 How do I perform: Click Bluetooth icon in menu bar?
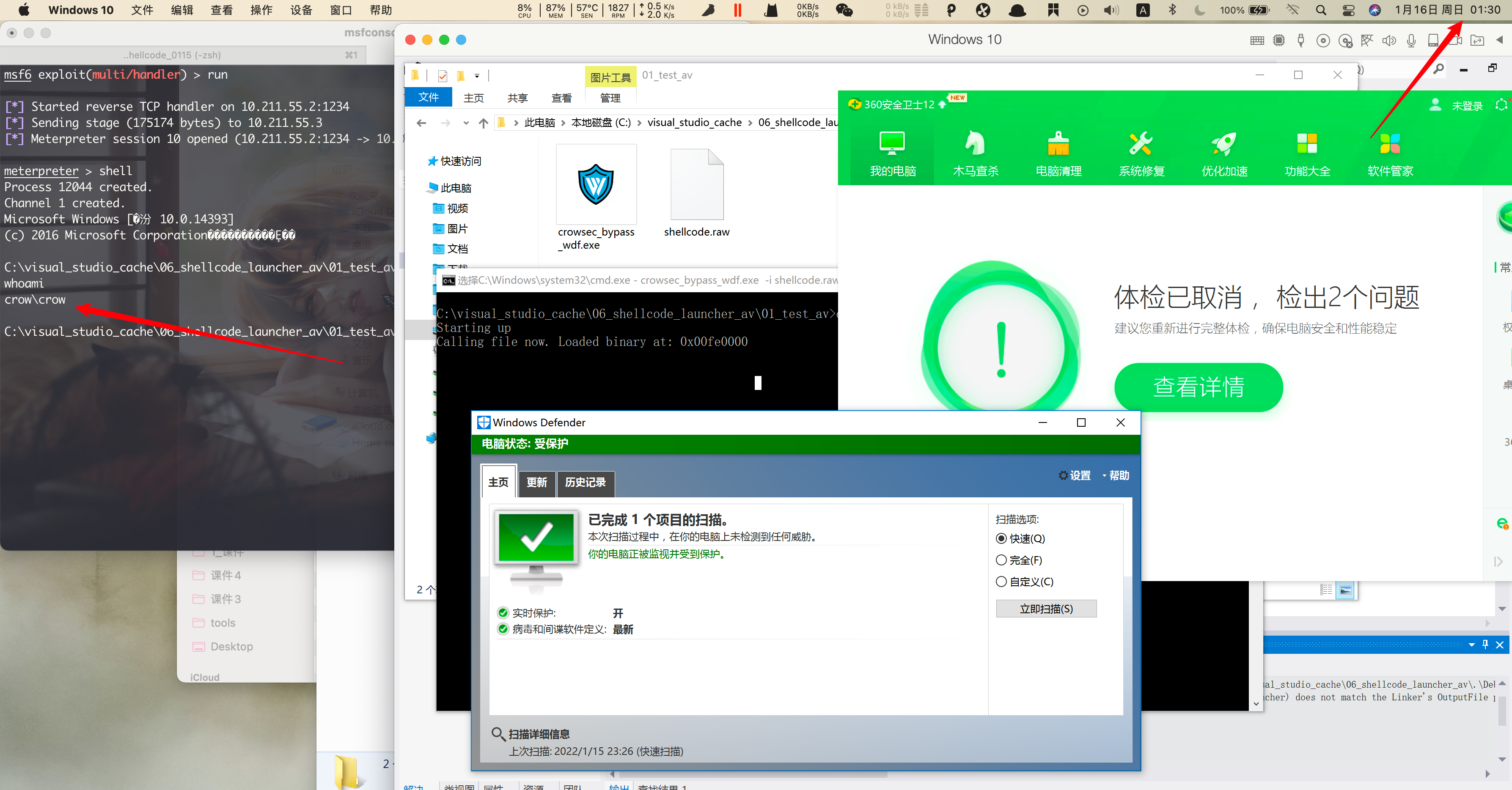[1172, 10]
